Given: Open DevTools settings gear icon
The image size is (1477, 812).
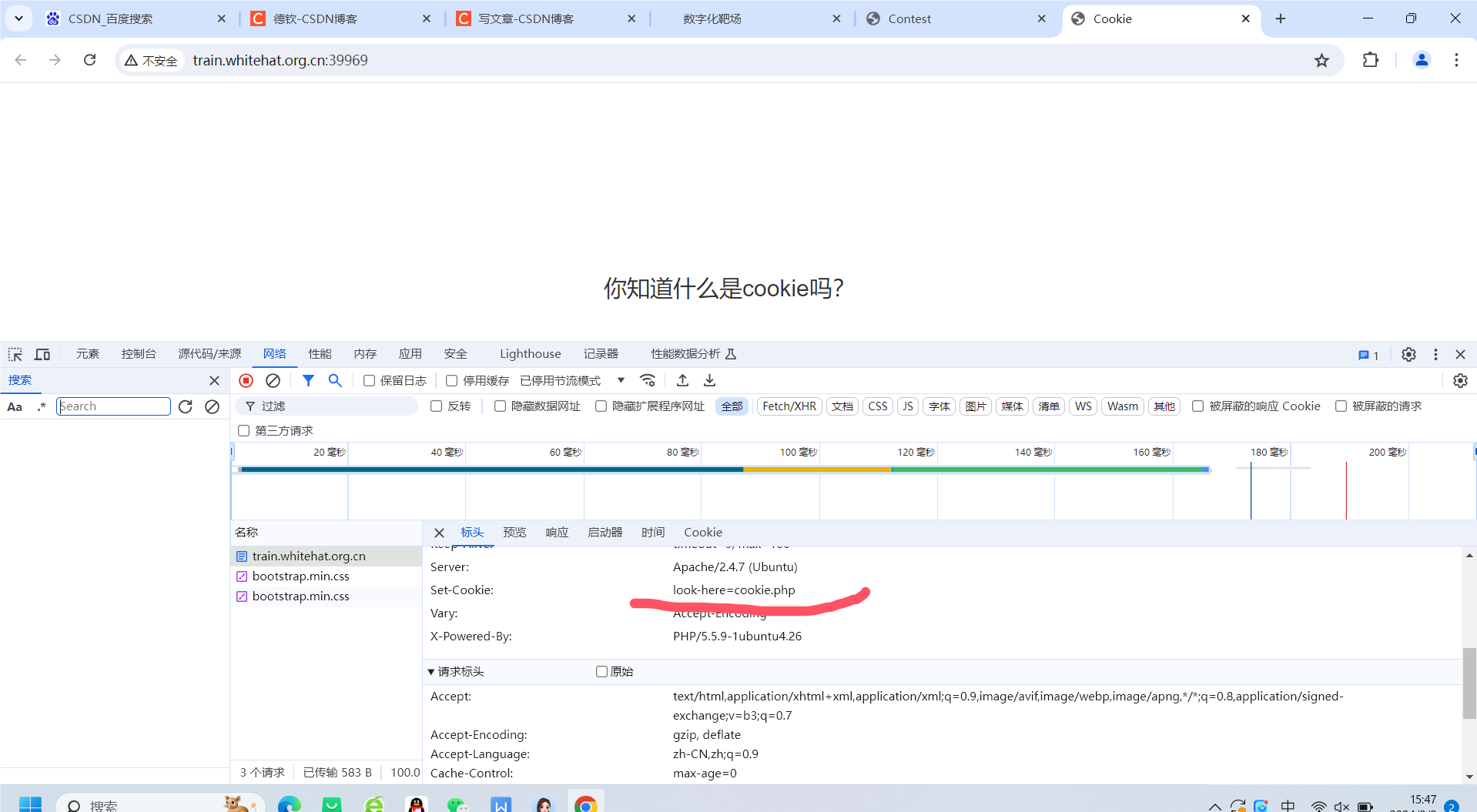Looking at the screenshot, I should (1408, 354).
